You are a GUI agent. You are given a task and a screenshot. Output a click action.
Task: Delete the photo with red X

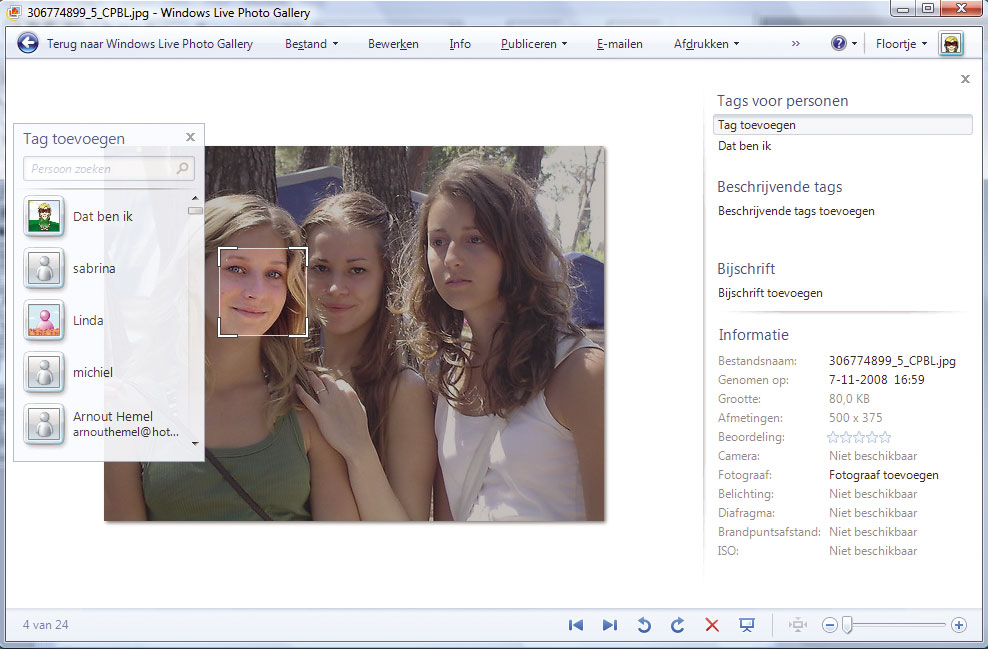[712, 625]
